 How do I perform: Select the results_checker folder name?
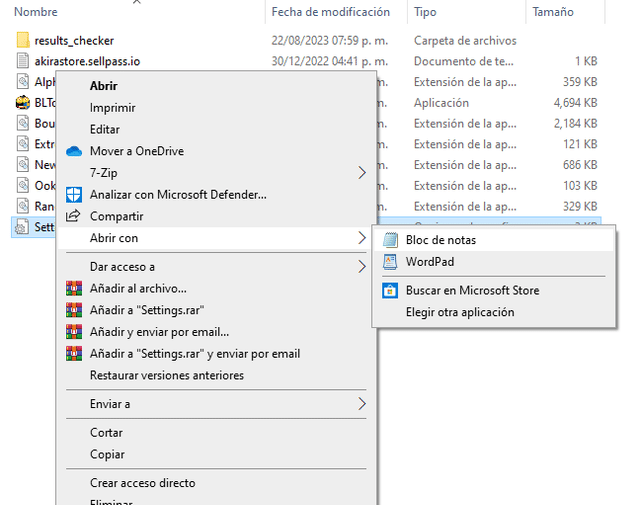74,41
